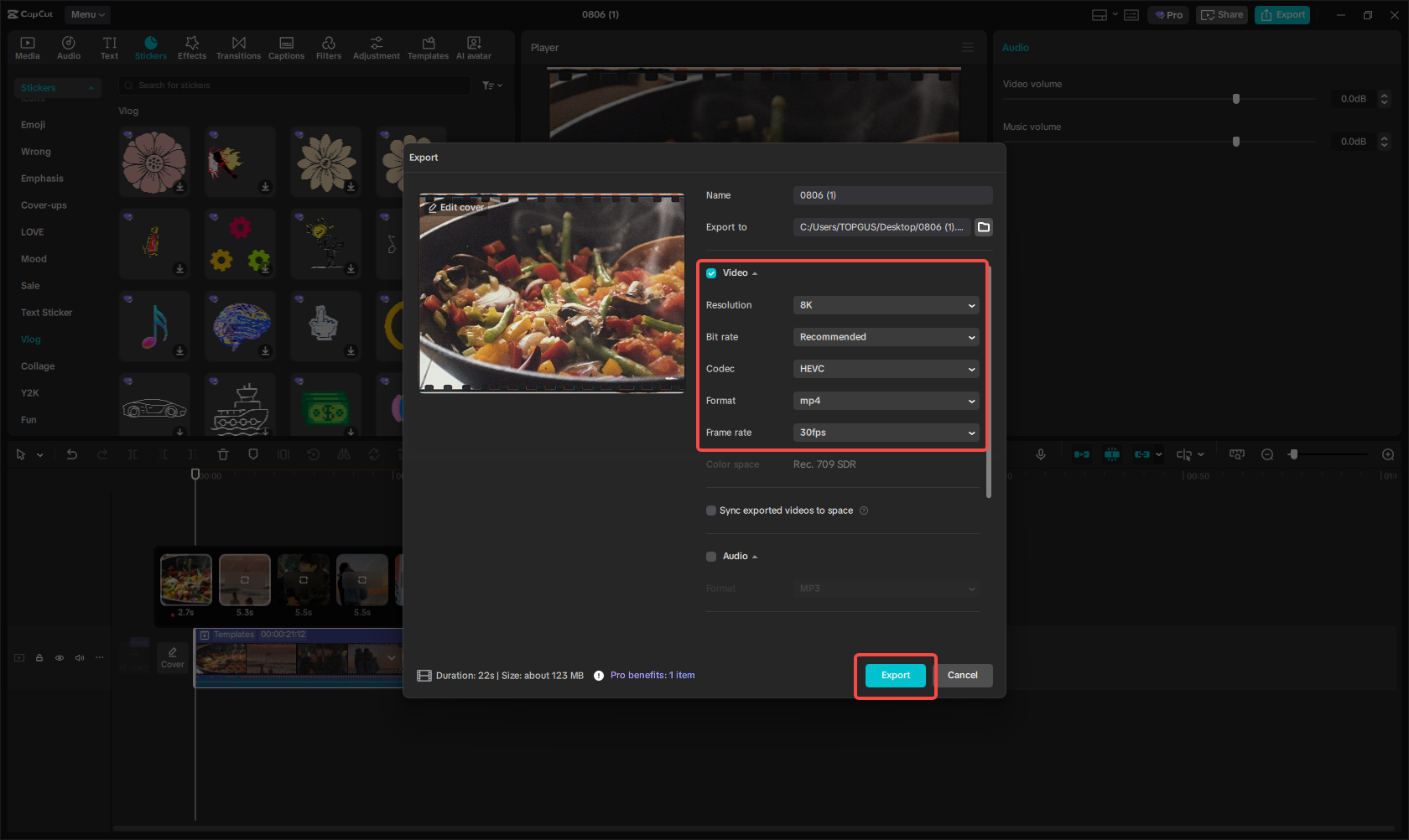Click the Export button in the dialog
The width and height of the screenshot is (1409, 840).
pyautogui.click(x=895, y=675)
